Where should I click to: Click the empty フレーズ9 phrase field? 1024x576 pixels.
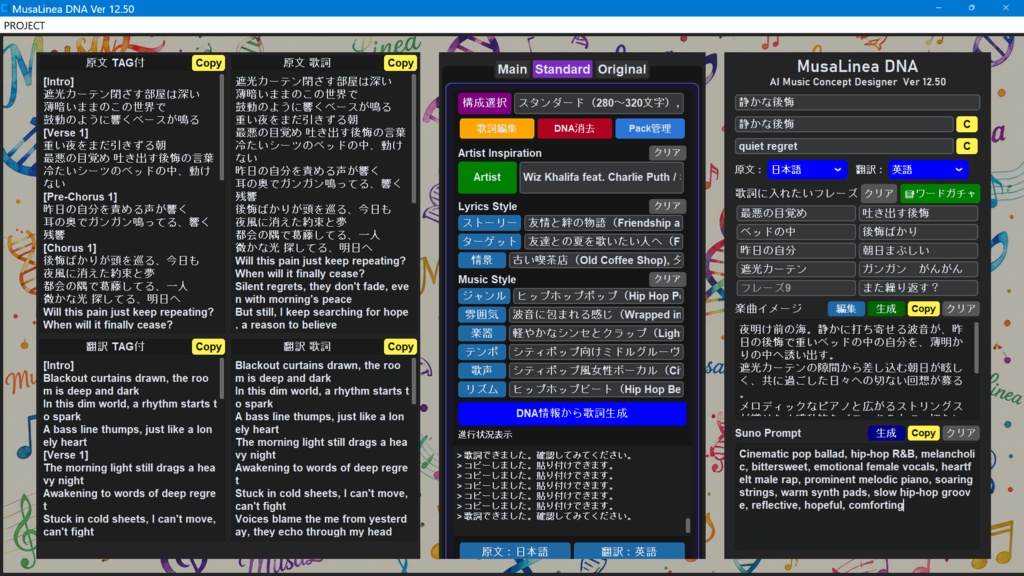click(795, 288)
